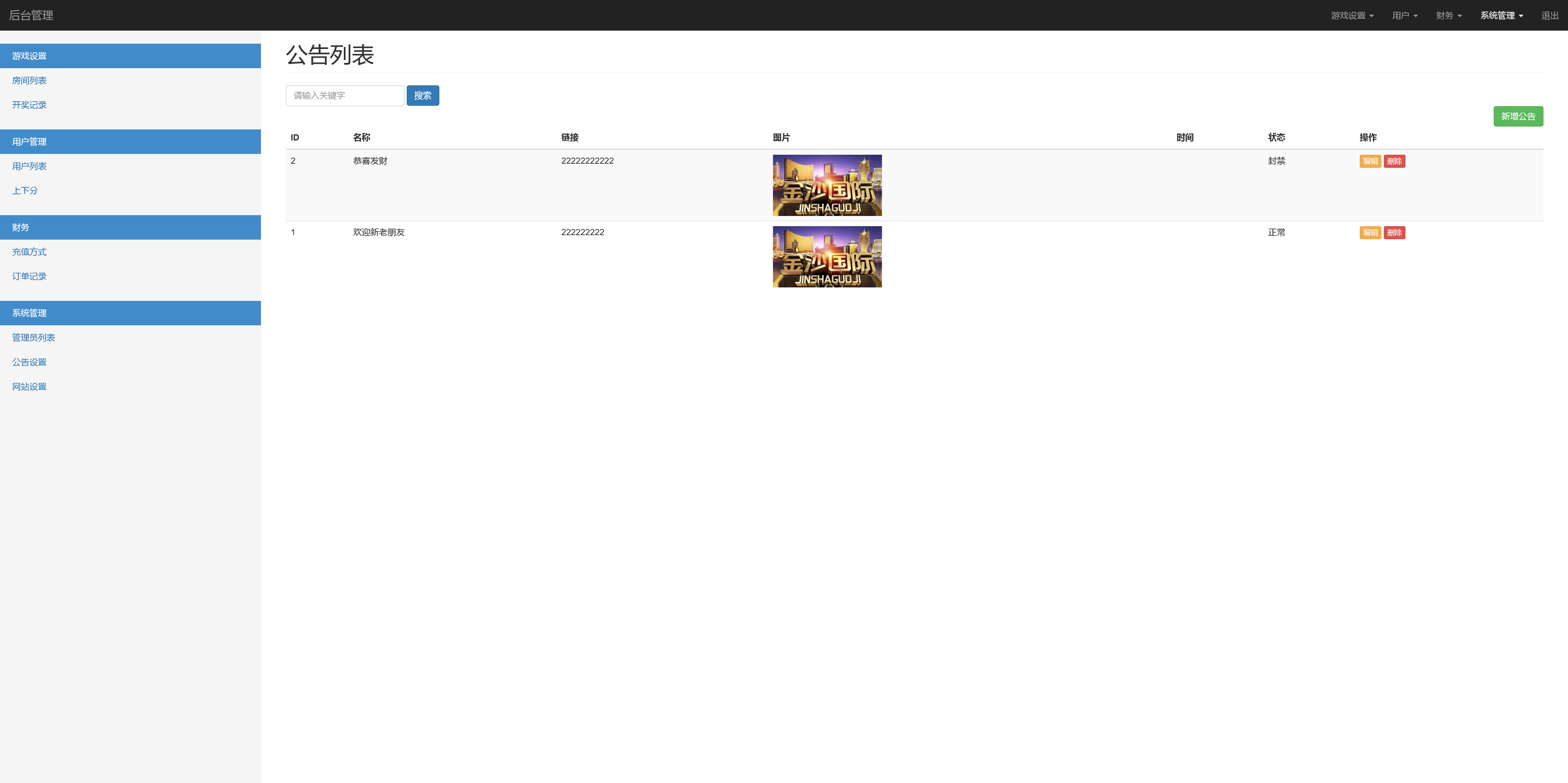Open 充值方式 under 财务
Image resolution: width=1568 pixels, height=783 pixels.
29,252
